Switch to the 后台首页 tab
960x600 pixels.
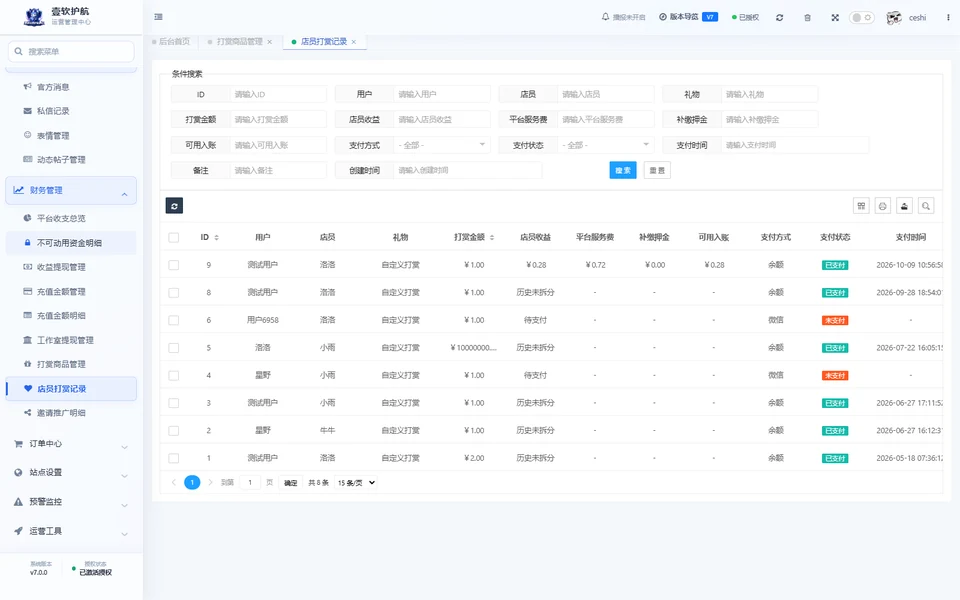(171, 42)
